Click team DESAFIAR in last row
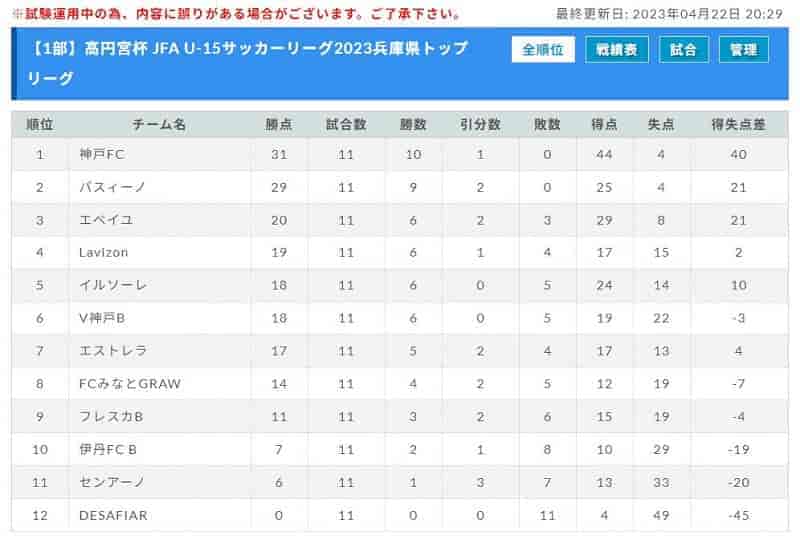The width and height of the screenshot is (800, 539). pos(113,515)
